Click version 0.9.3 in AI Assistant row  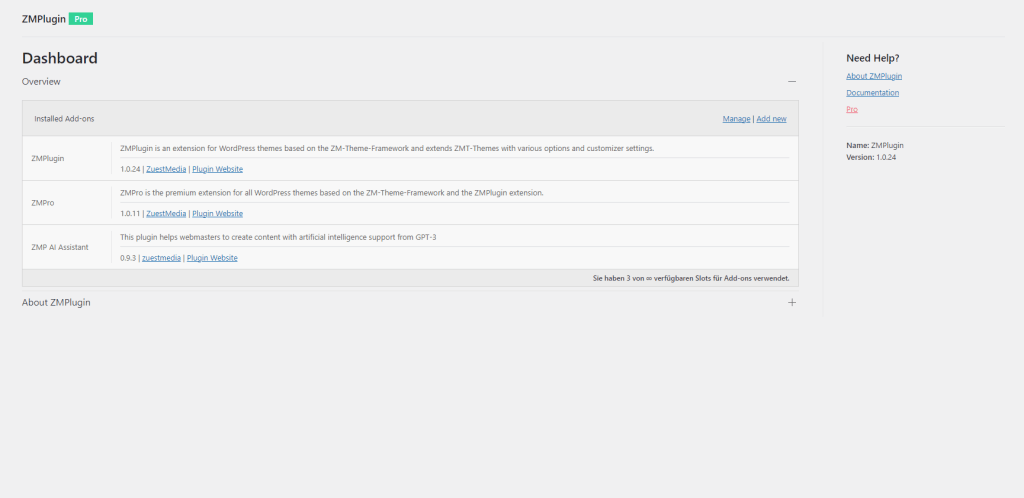pyautogui.click(x=128, y=258)
